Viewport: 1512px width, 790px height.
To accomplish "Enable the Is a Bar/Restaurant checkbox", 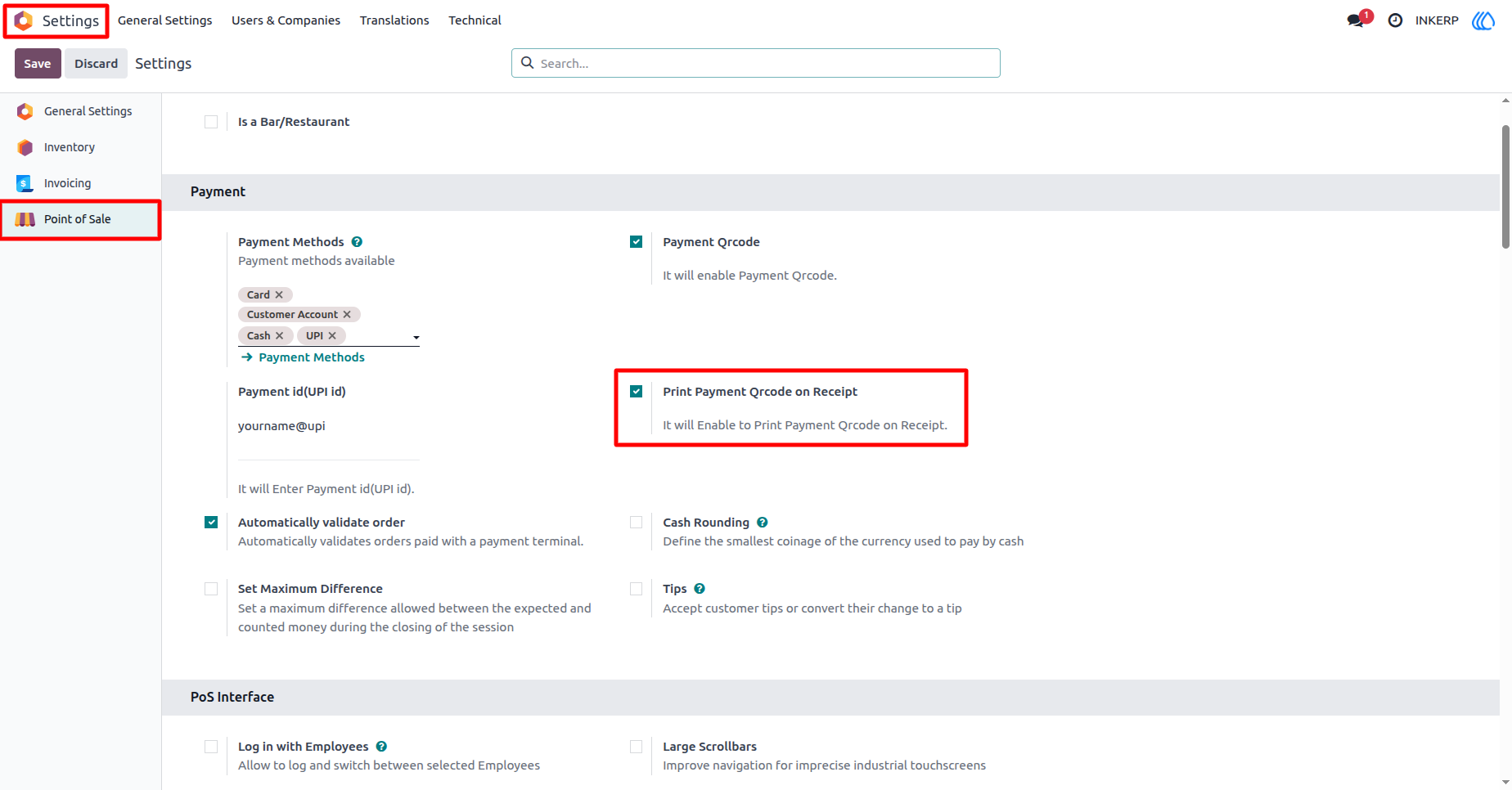I will (x=211, y=122).
